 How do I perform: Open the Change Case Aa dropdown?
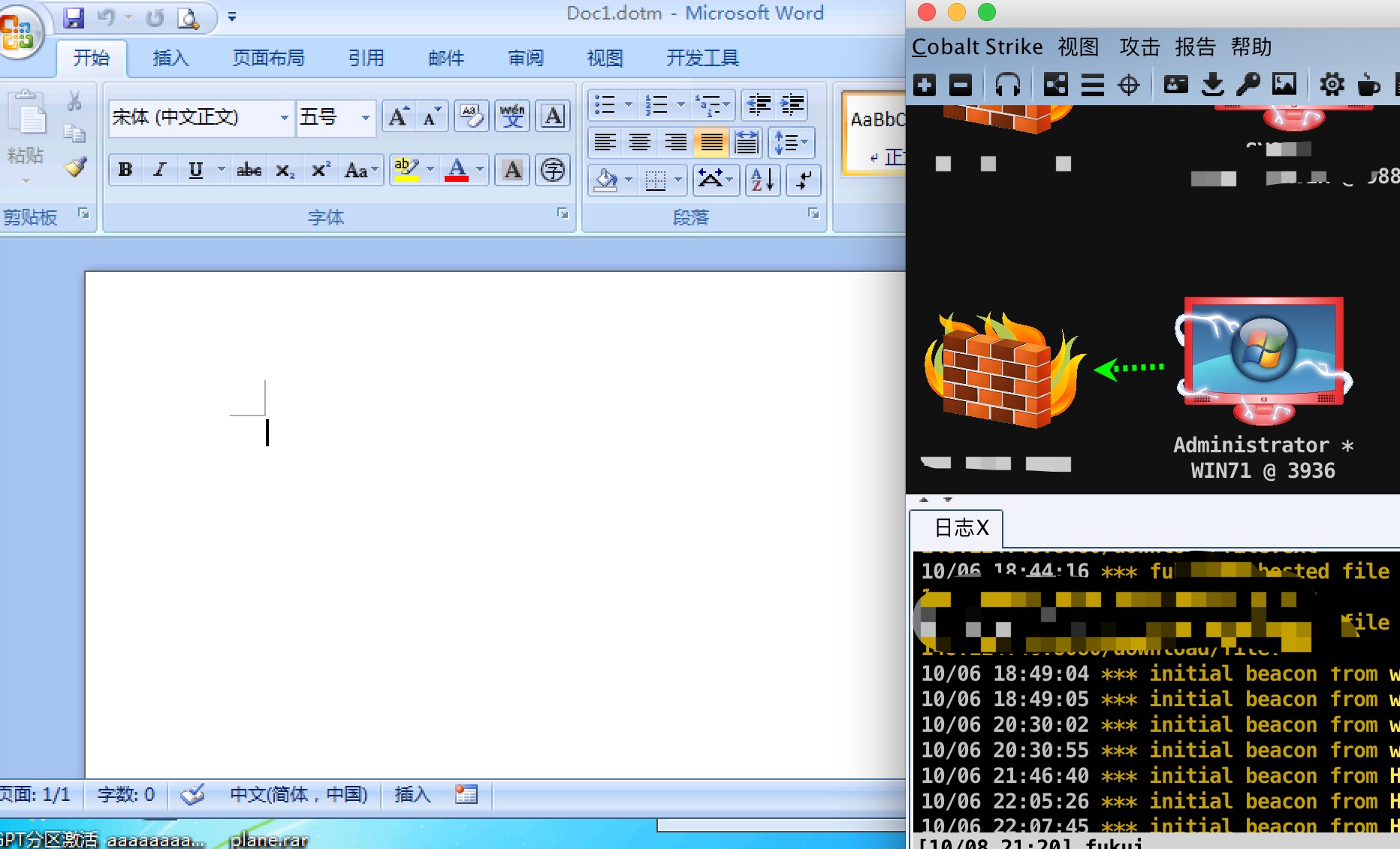(x=361, y=170)
